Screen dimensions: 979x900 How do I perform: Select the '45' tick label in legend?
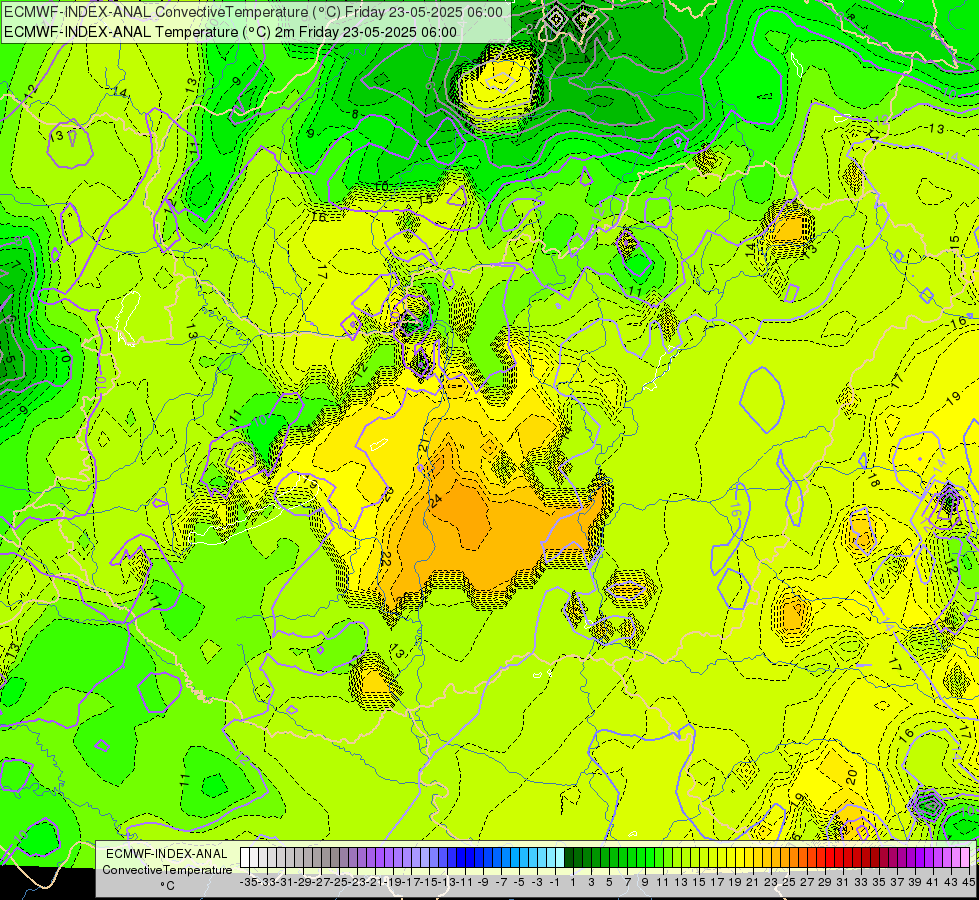click(x=969, y=883)
